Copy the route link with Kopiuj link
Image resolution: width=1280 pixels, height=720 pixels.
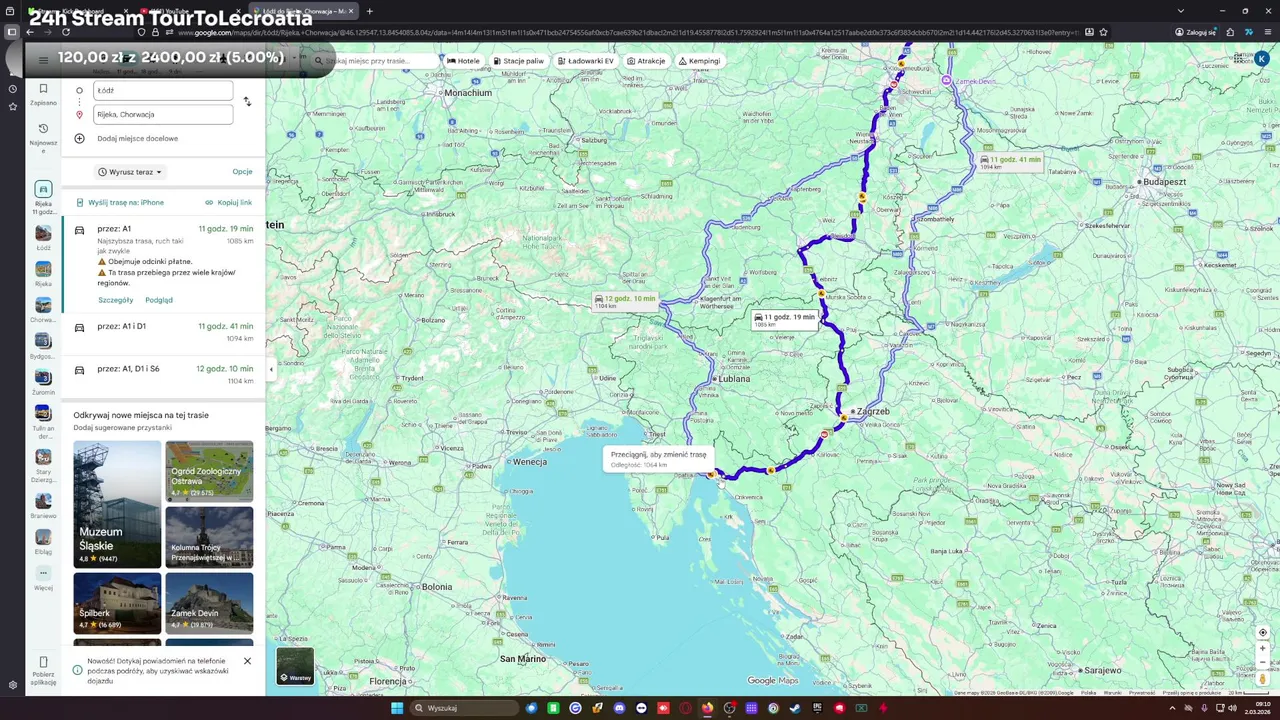coord(229,202)
